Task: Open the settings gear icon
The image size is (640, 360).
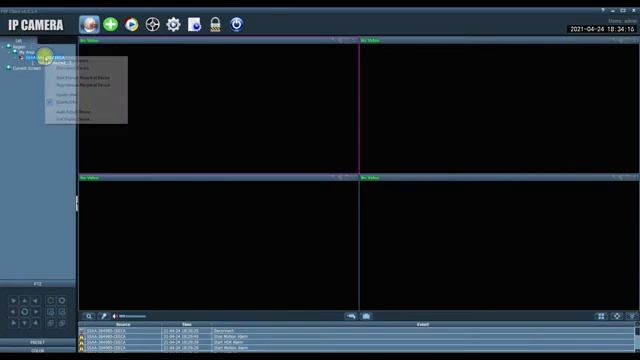Action: (x=173, y=24)
